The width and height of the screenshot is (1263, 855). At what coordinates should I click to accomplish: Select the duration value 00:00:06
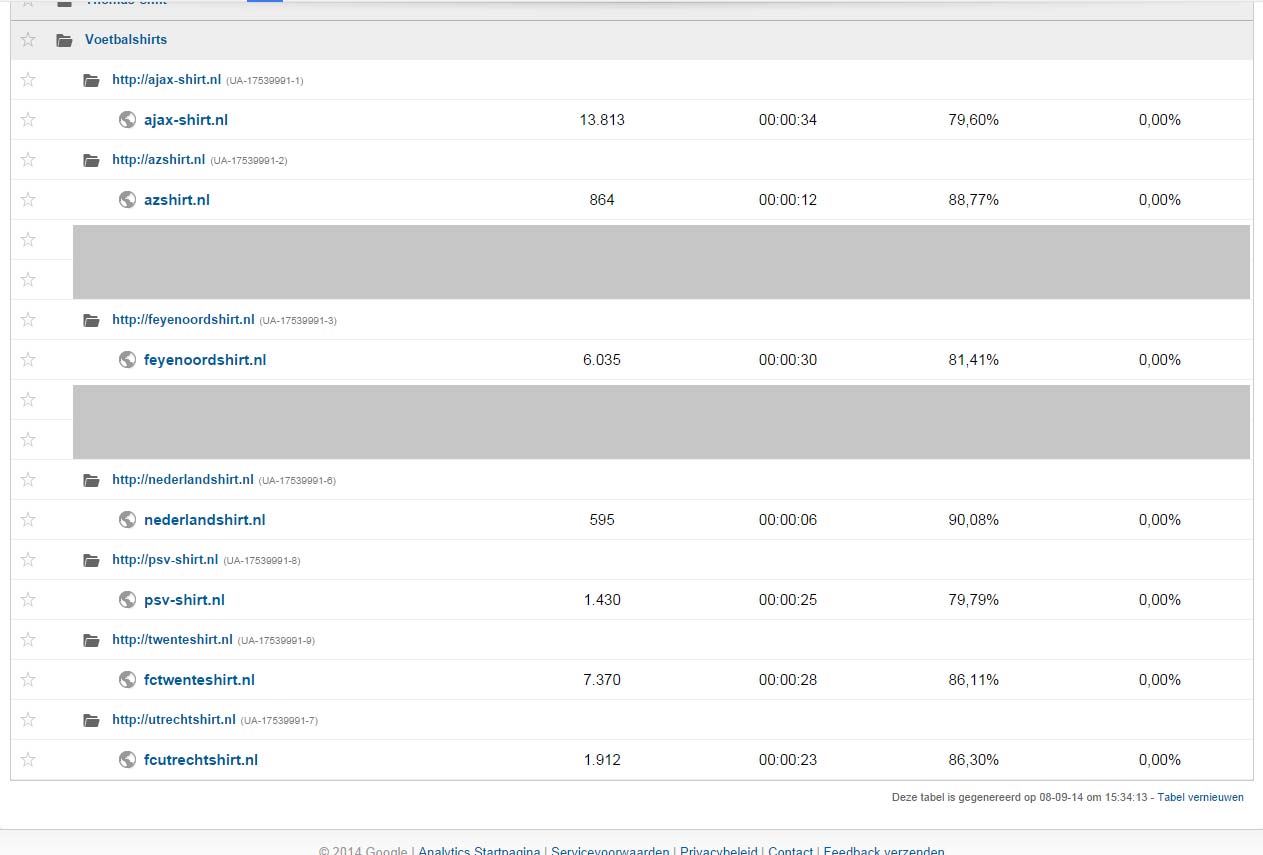coord(788,520)
